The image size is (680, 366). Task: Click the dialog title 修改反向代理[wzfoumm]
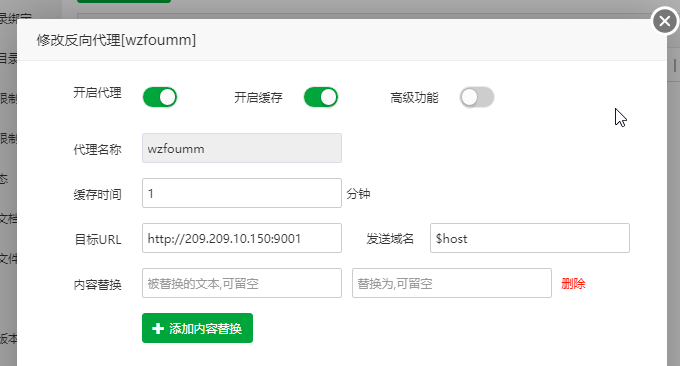point(116,40)
